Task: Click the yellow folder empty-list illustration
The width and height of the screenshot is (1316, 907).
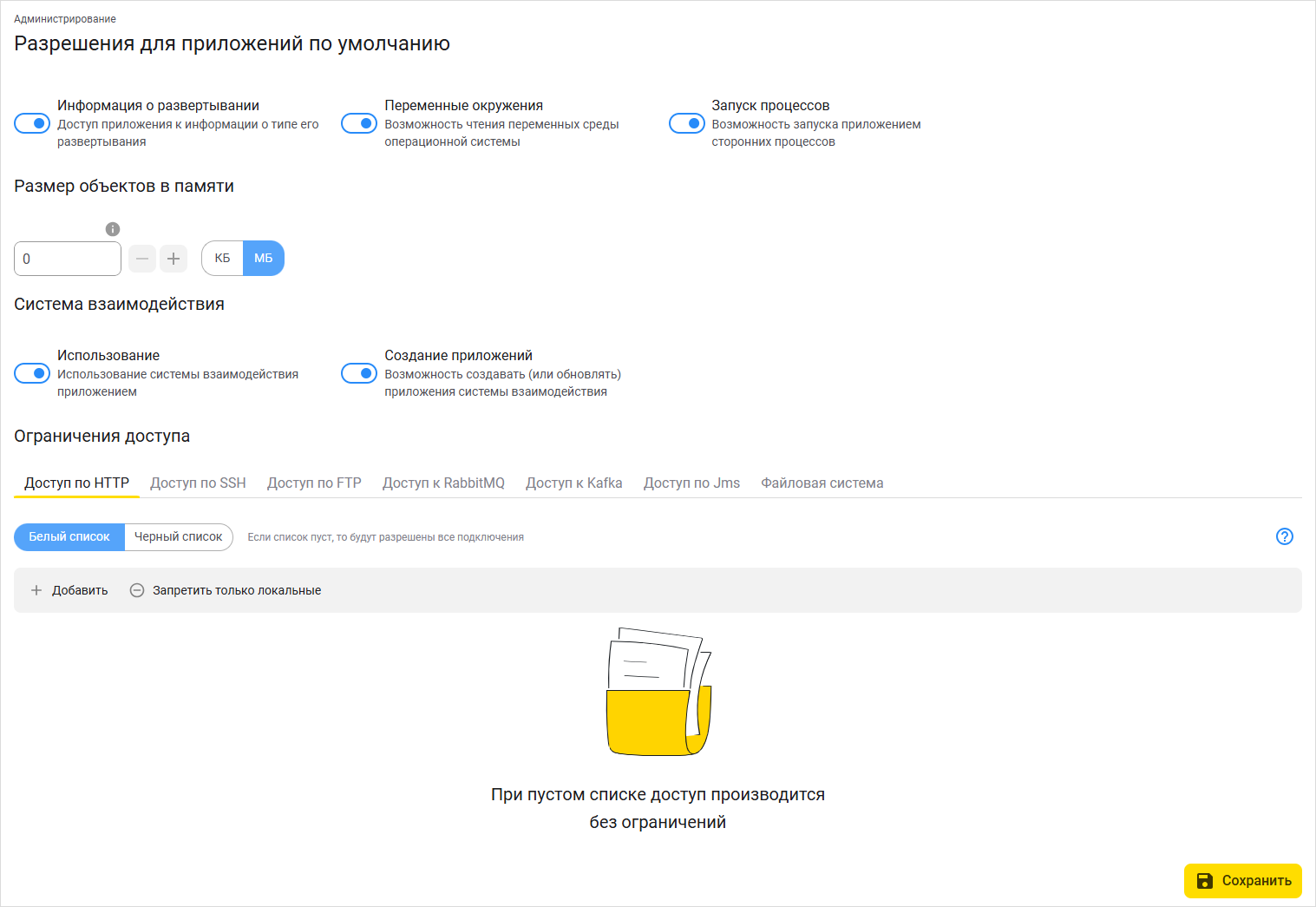Action: (658, 692)
